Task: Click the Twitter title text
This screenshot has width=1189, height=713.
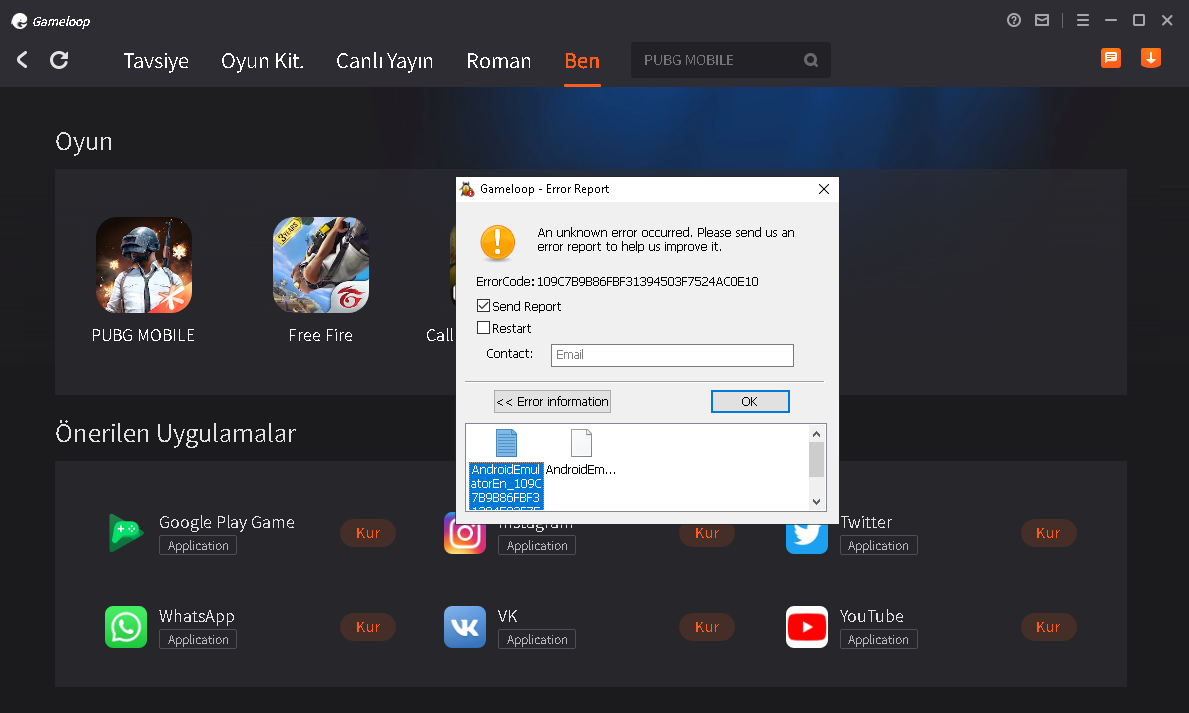Action: [x=866, y=523]
